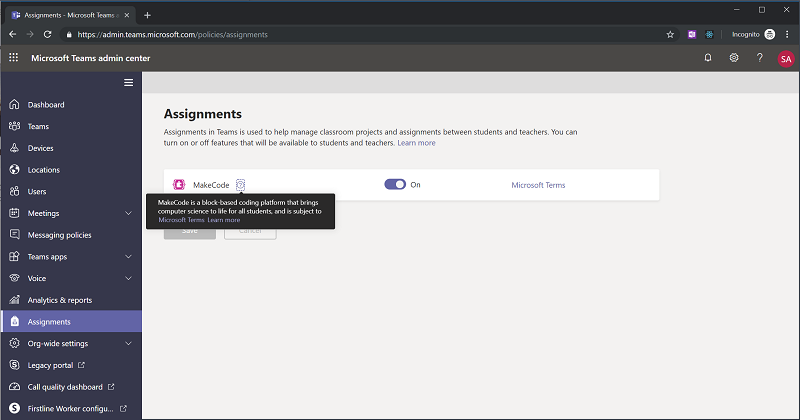Click the Firstline Worker configuration icon
800x420 pixels.
pos(14,408)
